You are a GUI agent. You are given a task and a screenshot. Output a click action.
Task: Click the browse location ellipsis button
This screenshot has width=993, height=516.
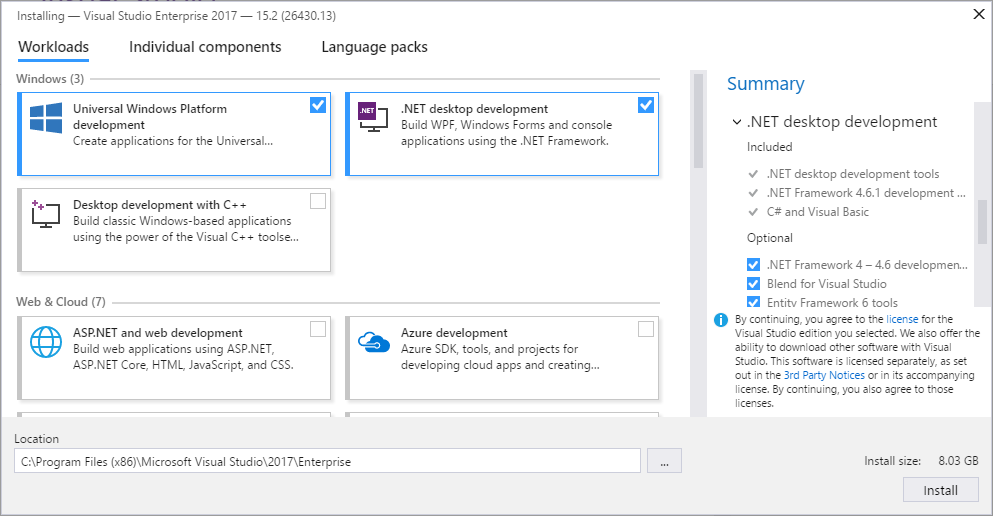[664, 461]
